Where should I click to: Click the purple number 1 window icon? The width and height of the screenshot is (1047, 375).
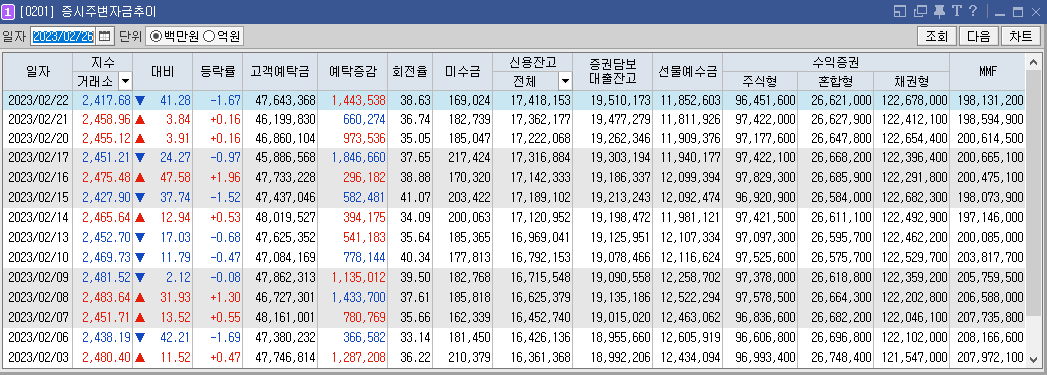9,11
